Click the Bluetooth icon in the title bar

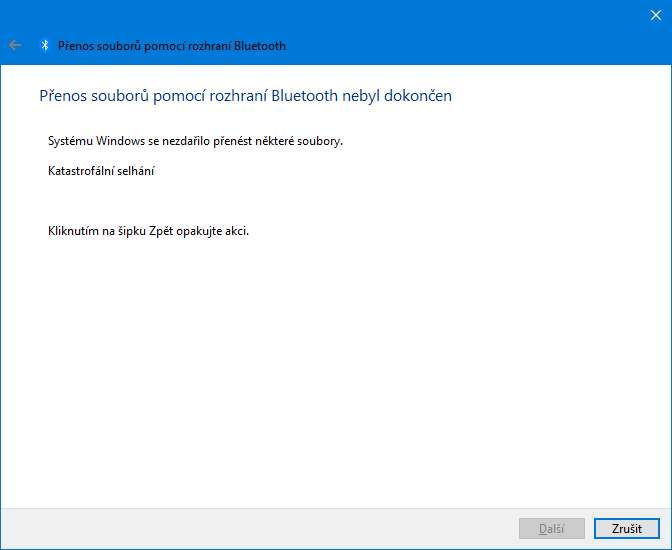(x=45, y=45)
